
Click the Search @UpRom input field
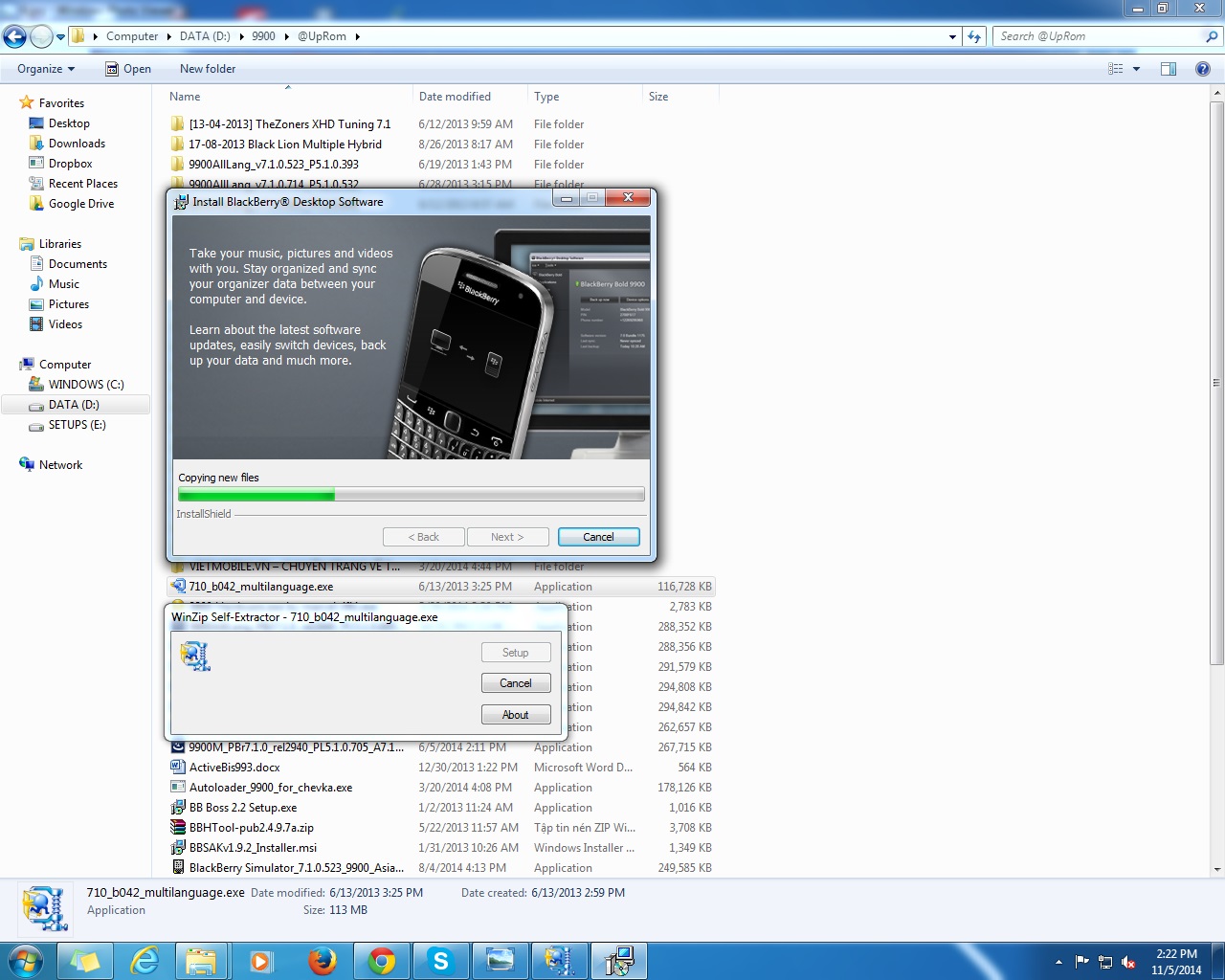pos(1099,36)
